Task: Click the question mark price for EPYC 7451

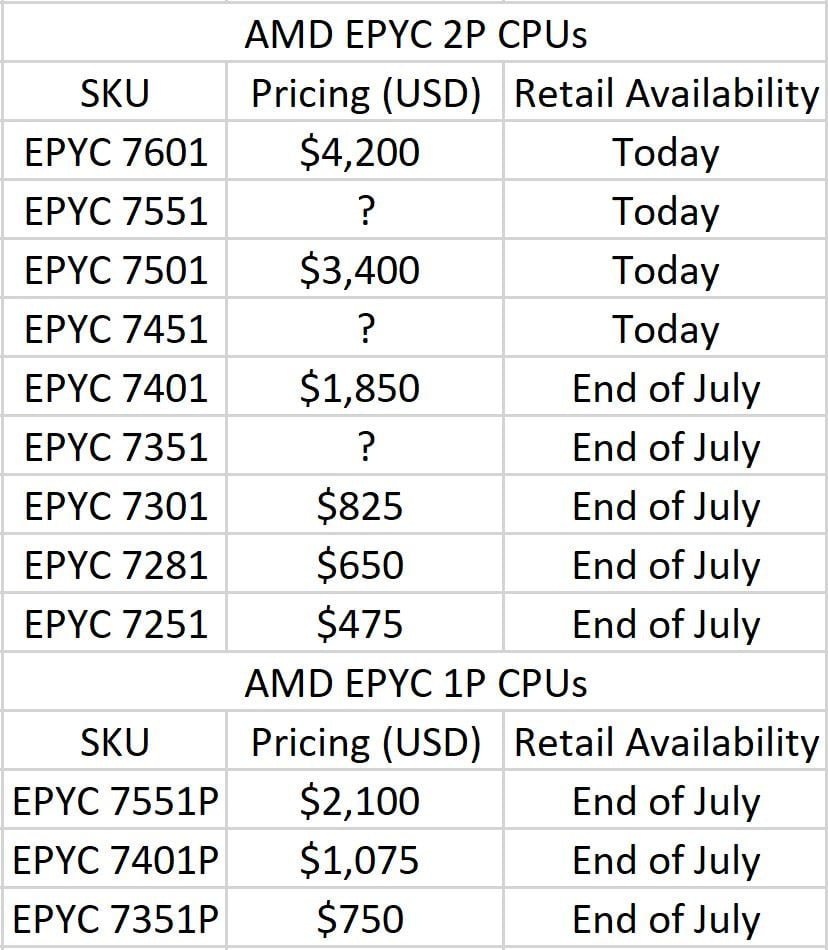Action: (365, 330)
